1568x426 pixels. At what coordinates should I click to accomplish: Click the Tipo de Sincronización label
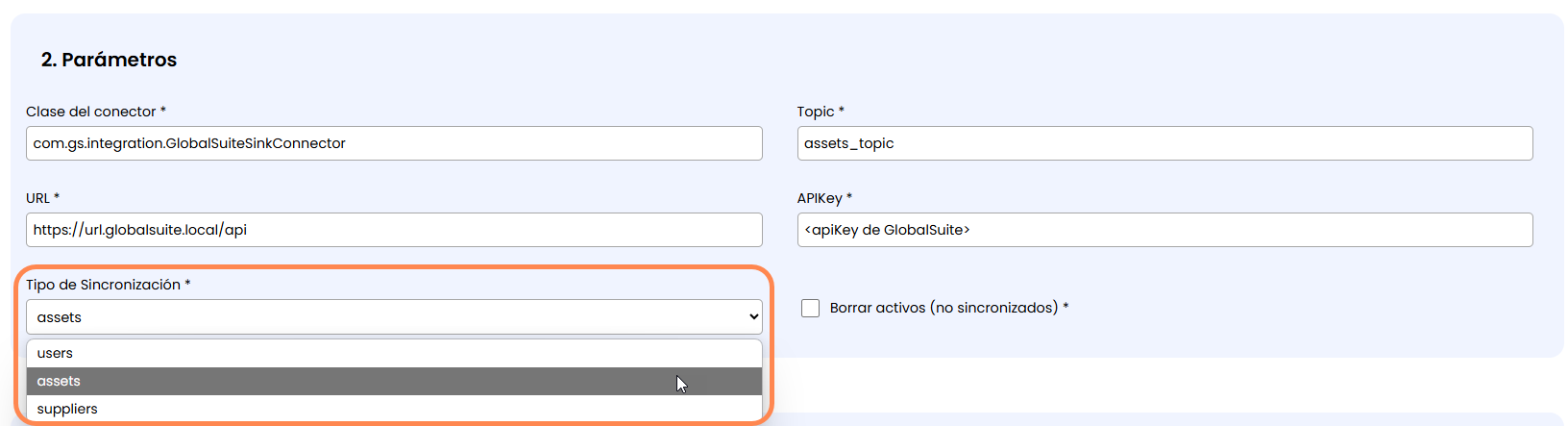[103, 285]
